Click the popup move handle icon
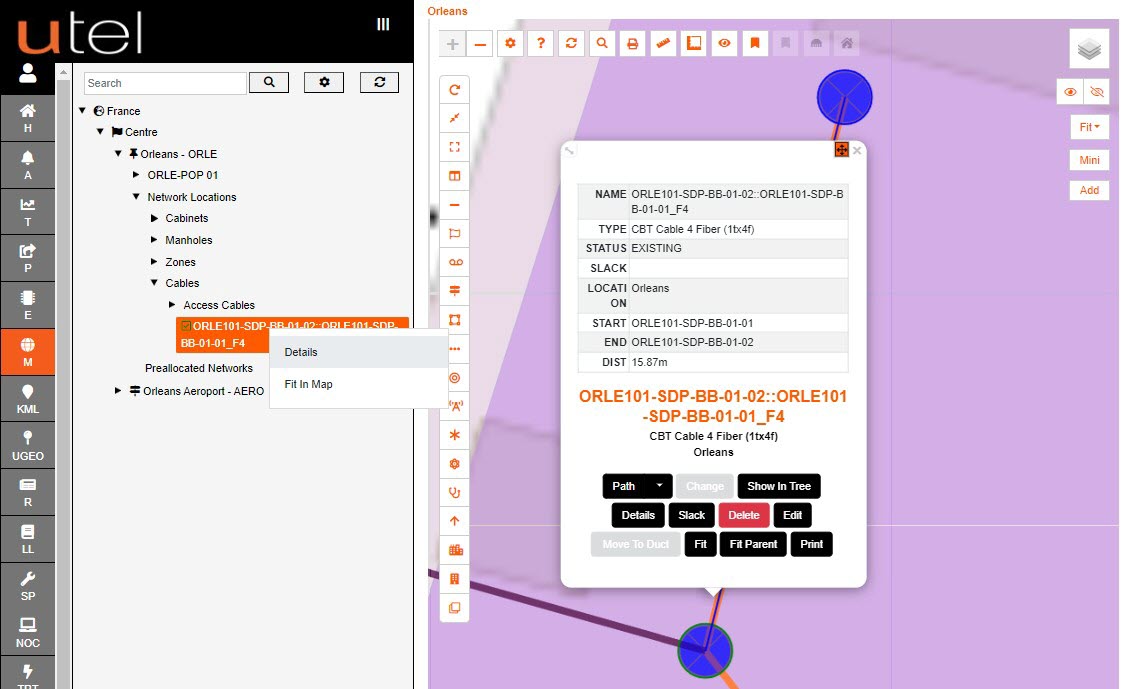Viewport: 1126px width, 689px height. pos(842,149)
